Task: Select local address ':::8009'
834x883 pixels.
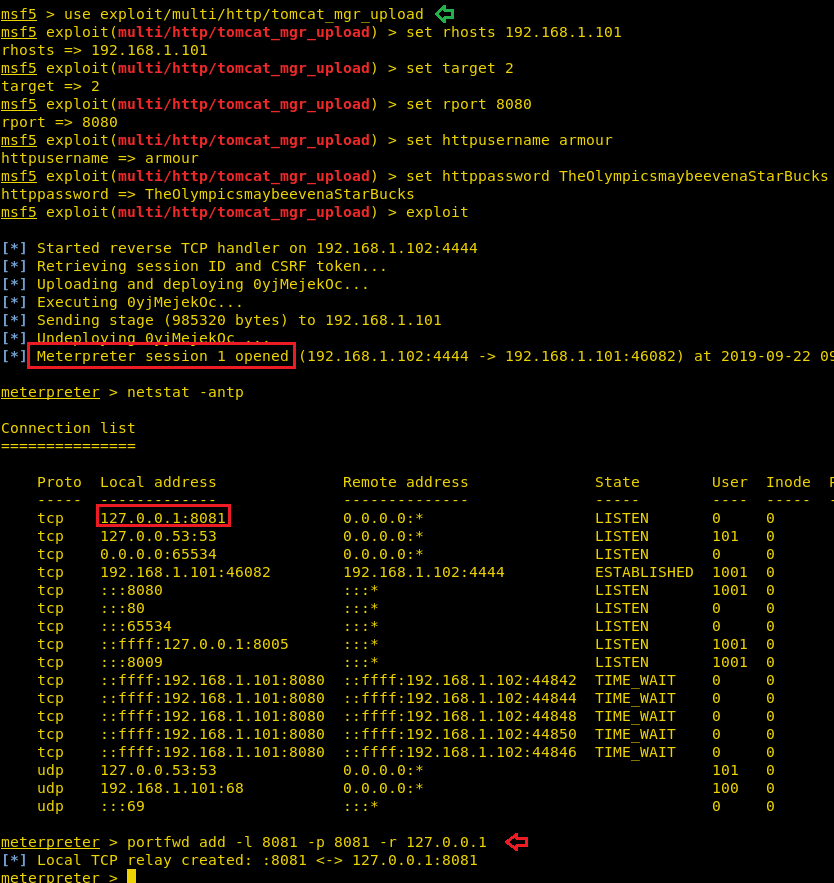Action: point(131,662)
